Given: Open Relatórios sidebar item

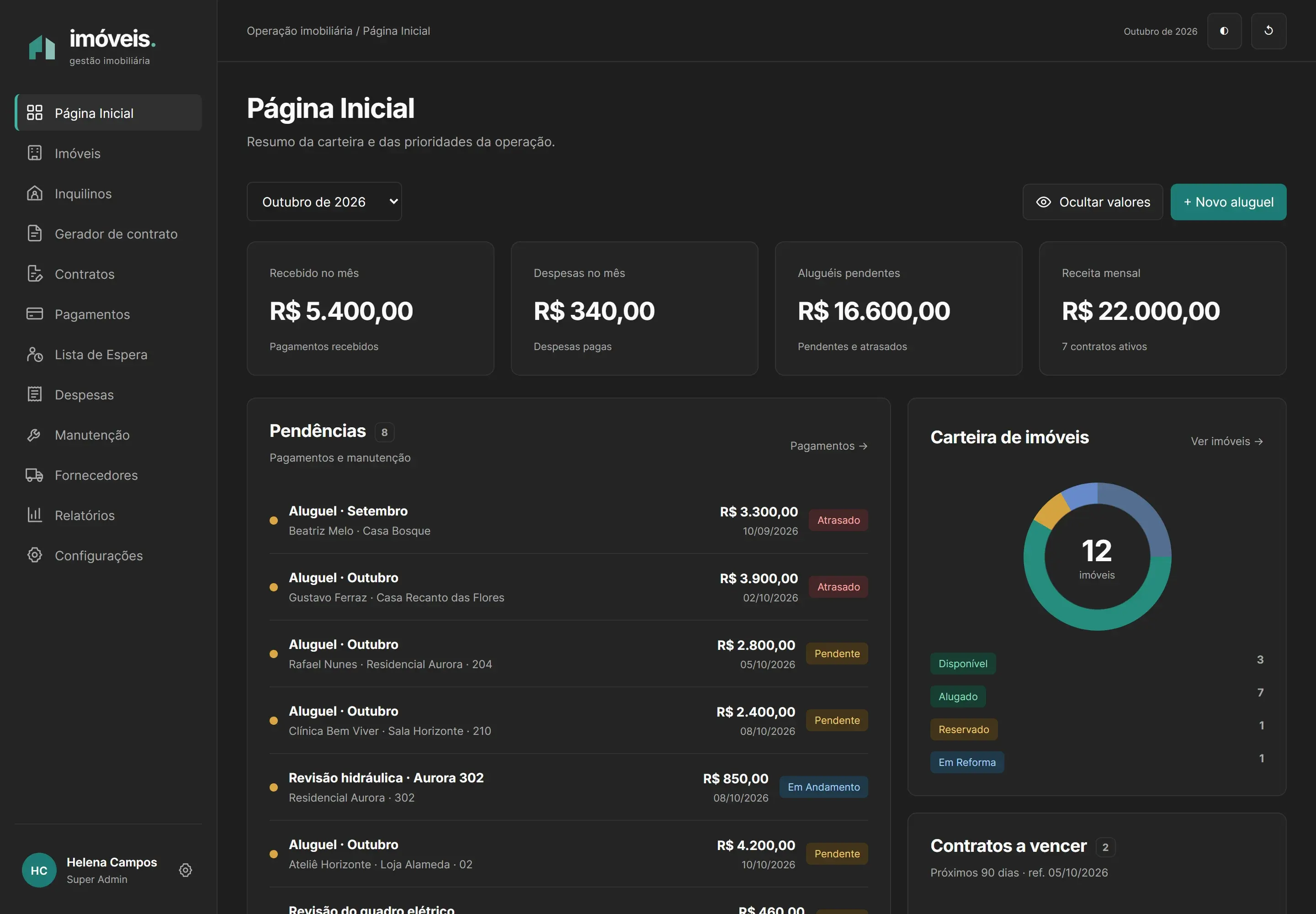Looking at the screenshot, I should (x=108, y=515).
